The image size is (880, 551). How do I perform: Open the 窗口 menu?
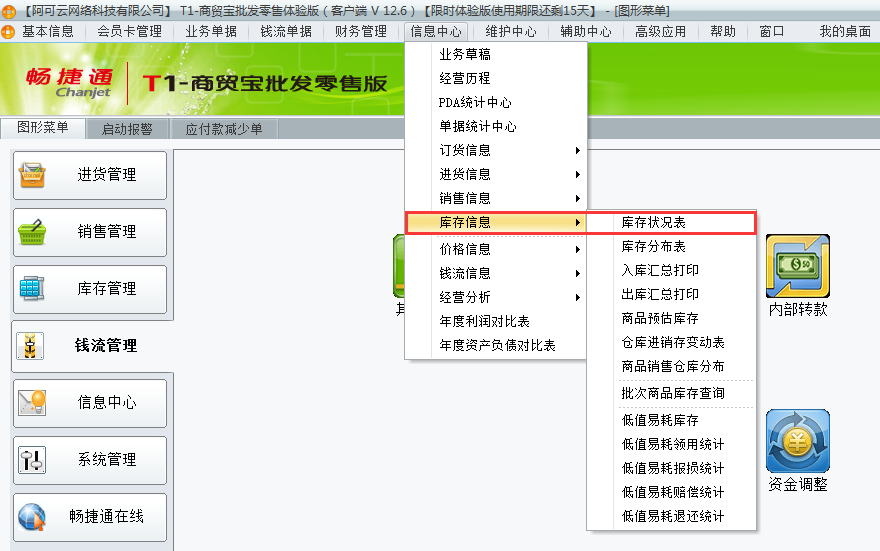[772, 31]
